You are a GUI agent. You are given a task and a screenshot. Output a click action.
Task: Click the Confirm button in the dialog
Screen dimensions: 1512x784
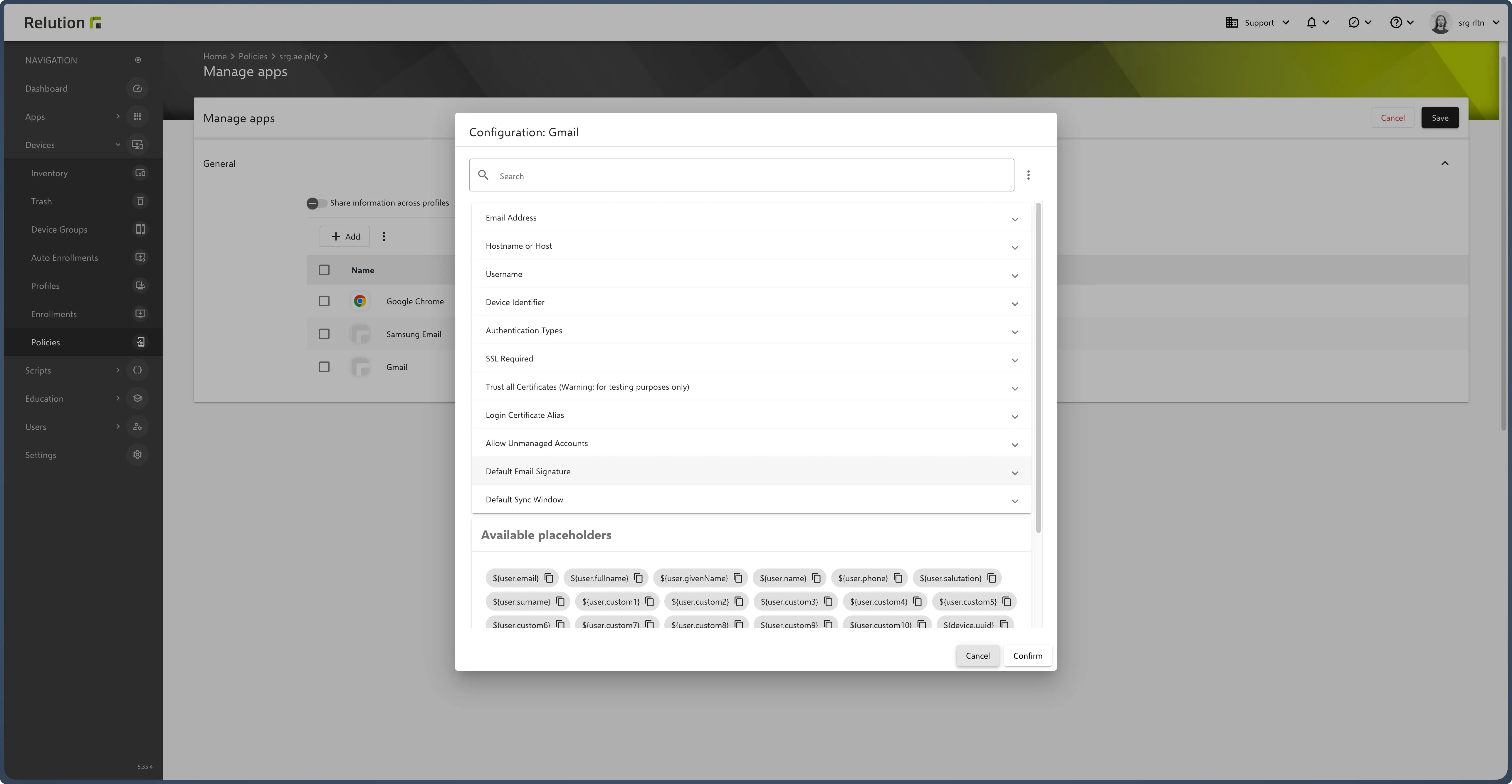tap(1027, 655)
